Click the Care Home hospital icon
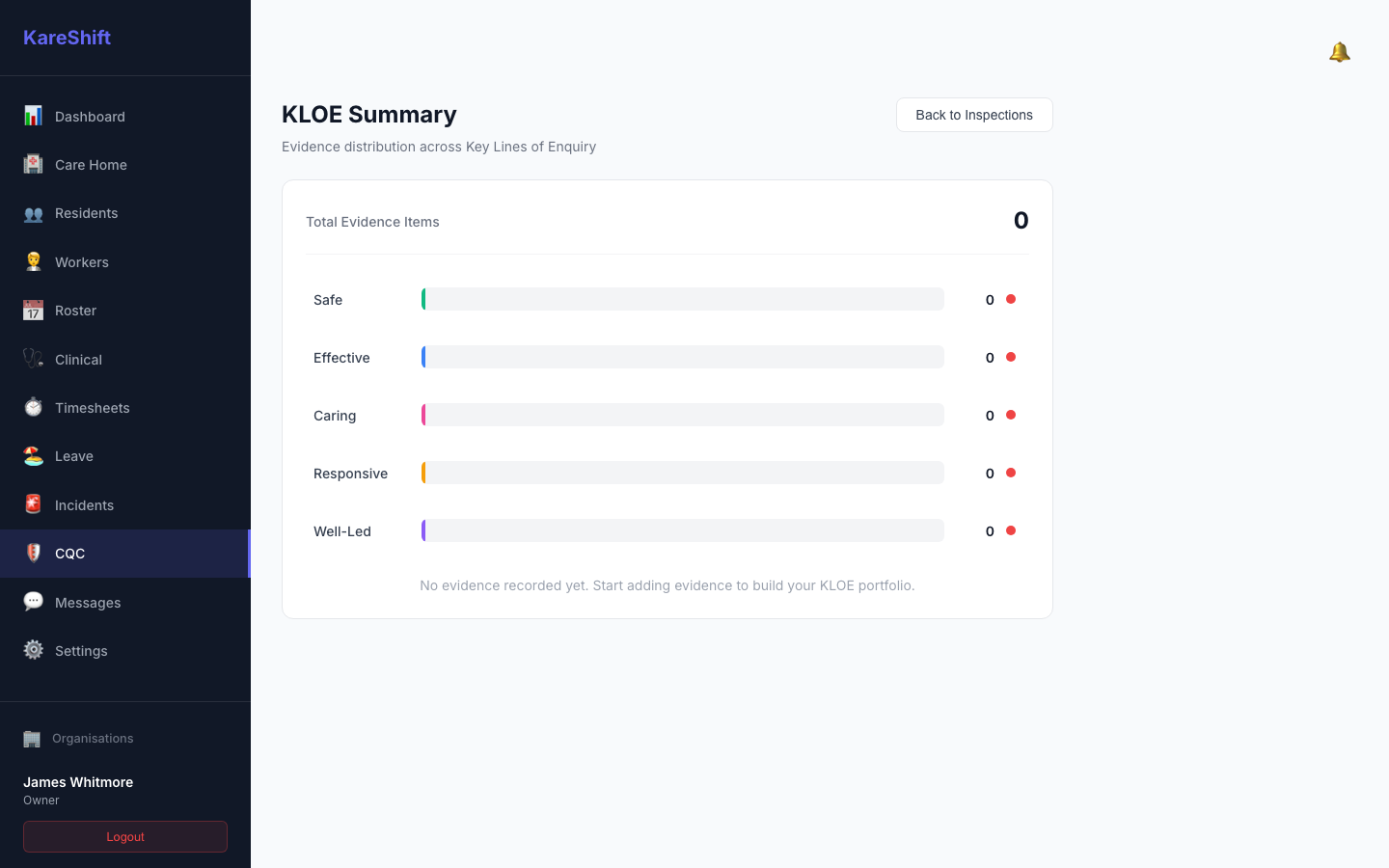Viewport: 1389px width, 868px height. pyautogui.click(x=33, y=164)
